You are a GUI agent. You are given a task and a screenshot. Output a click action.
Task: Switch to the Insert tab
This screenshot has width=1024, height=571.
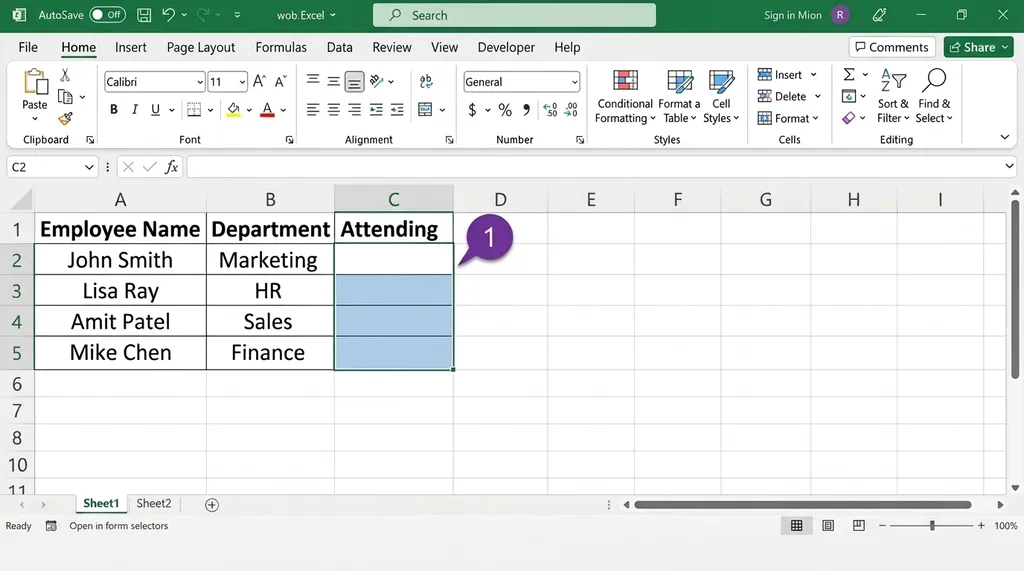pyautogui.click(x=131, y=47)
